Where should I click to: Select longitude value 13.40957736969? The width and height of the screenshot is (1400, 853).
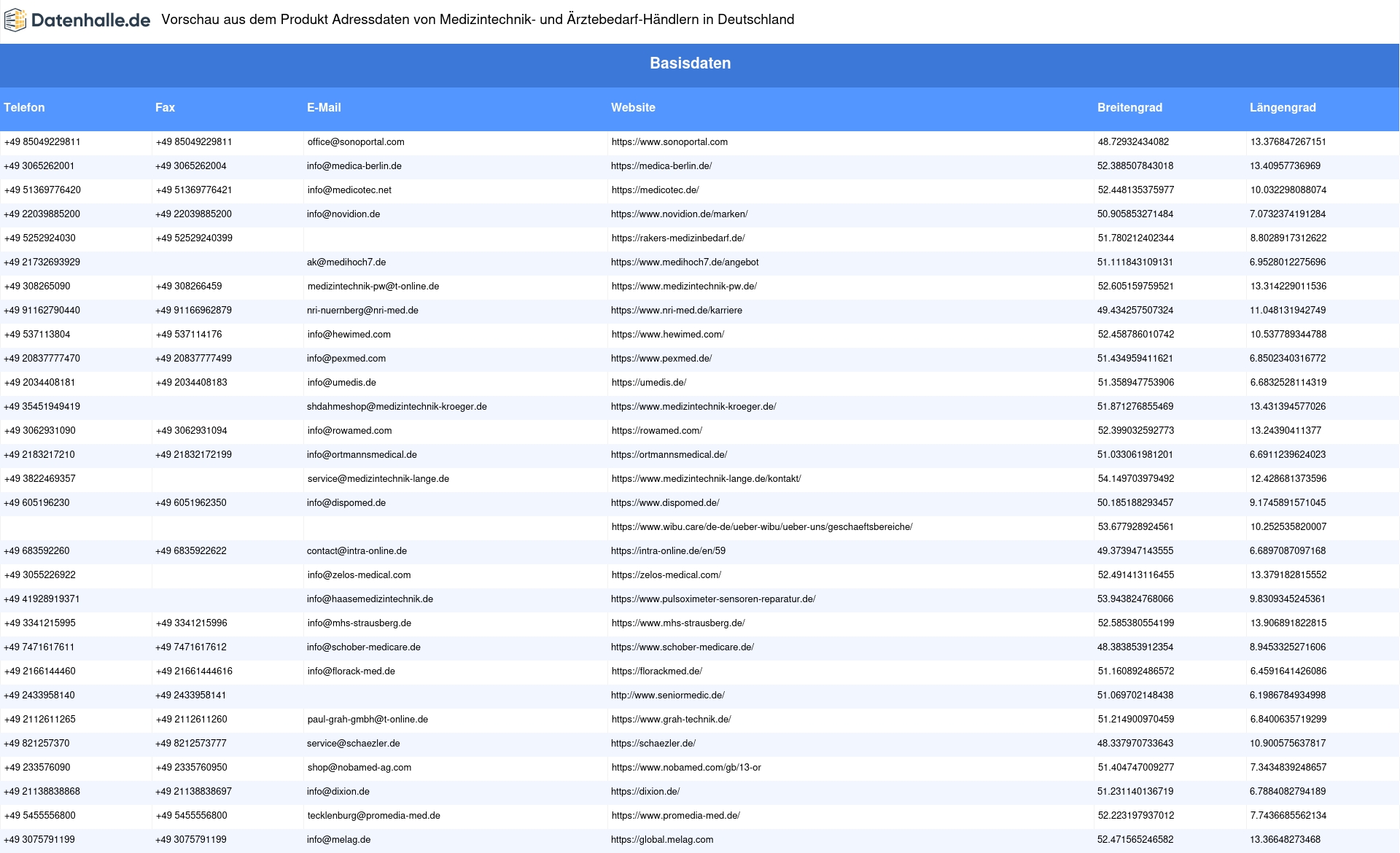click(x=1286, y=166)
